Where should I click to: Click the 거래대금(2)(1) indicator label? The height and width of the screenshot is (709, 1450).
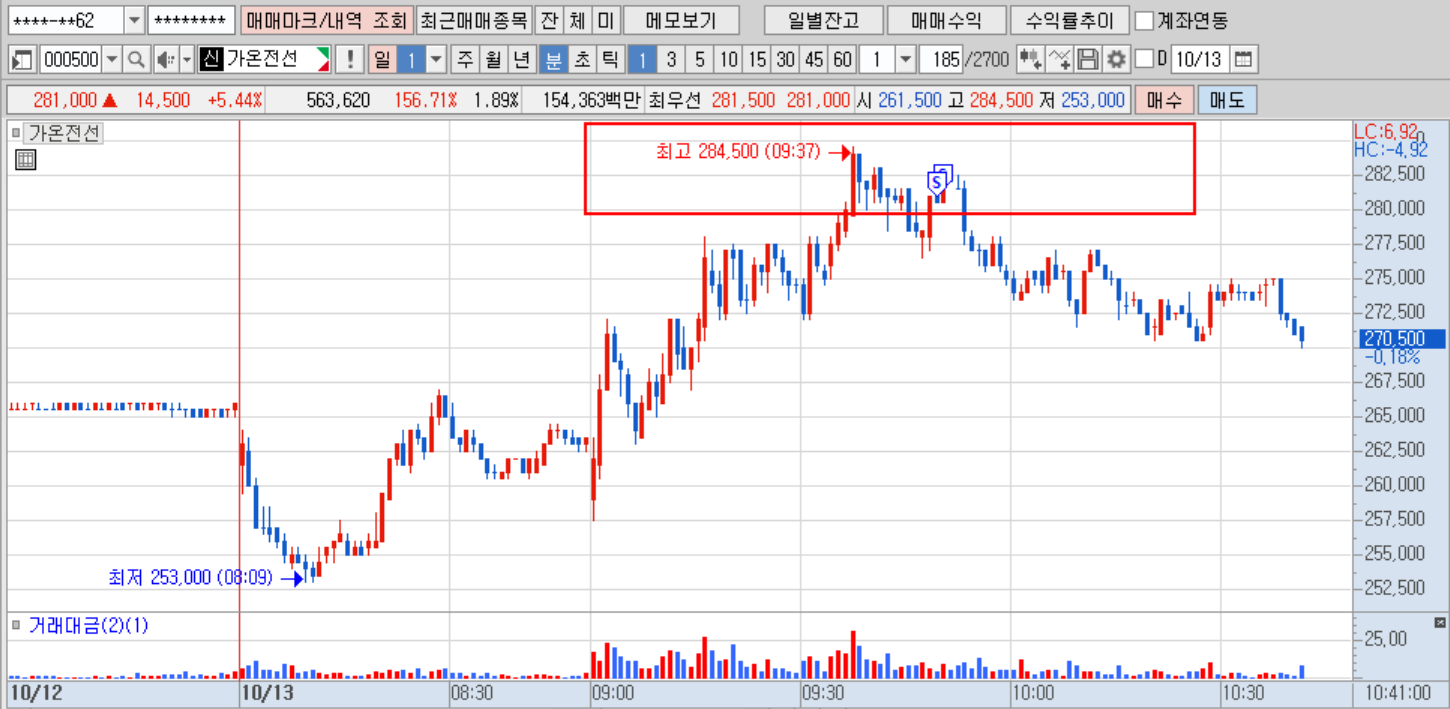click(89, 626)
